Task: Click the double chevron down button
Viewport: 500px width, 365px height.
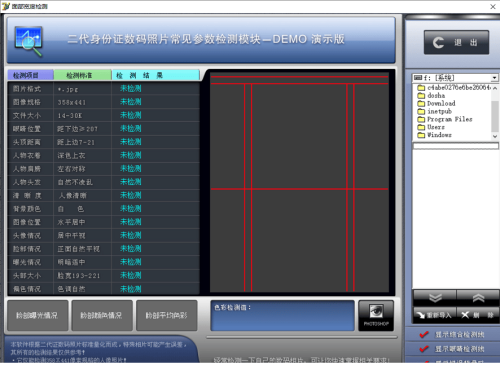Action: (435, 298)
